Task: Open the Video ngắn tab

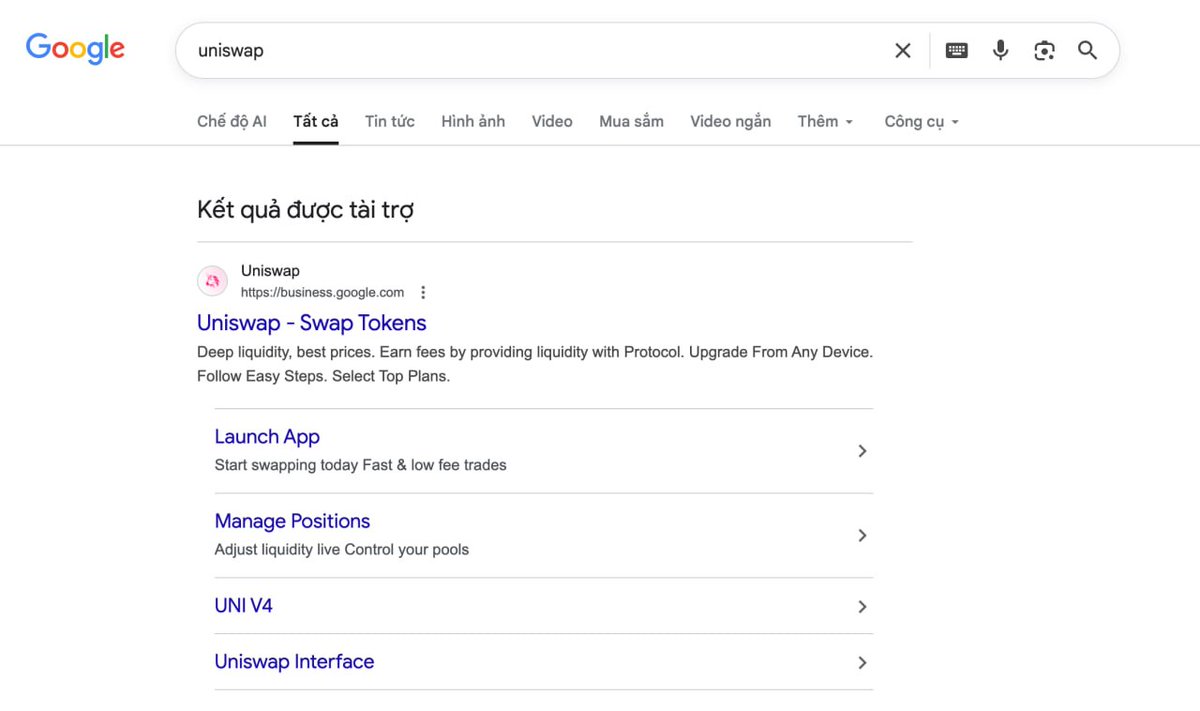Action: click(x=730, y=121)
